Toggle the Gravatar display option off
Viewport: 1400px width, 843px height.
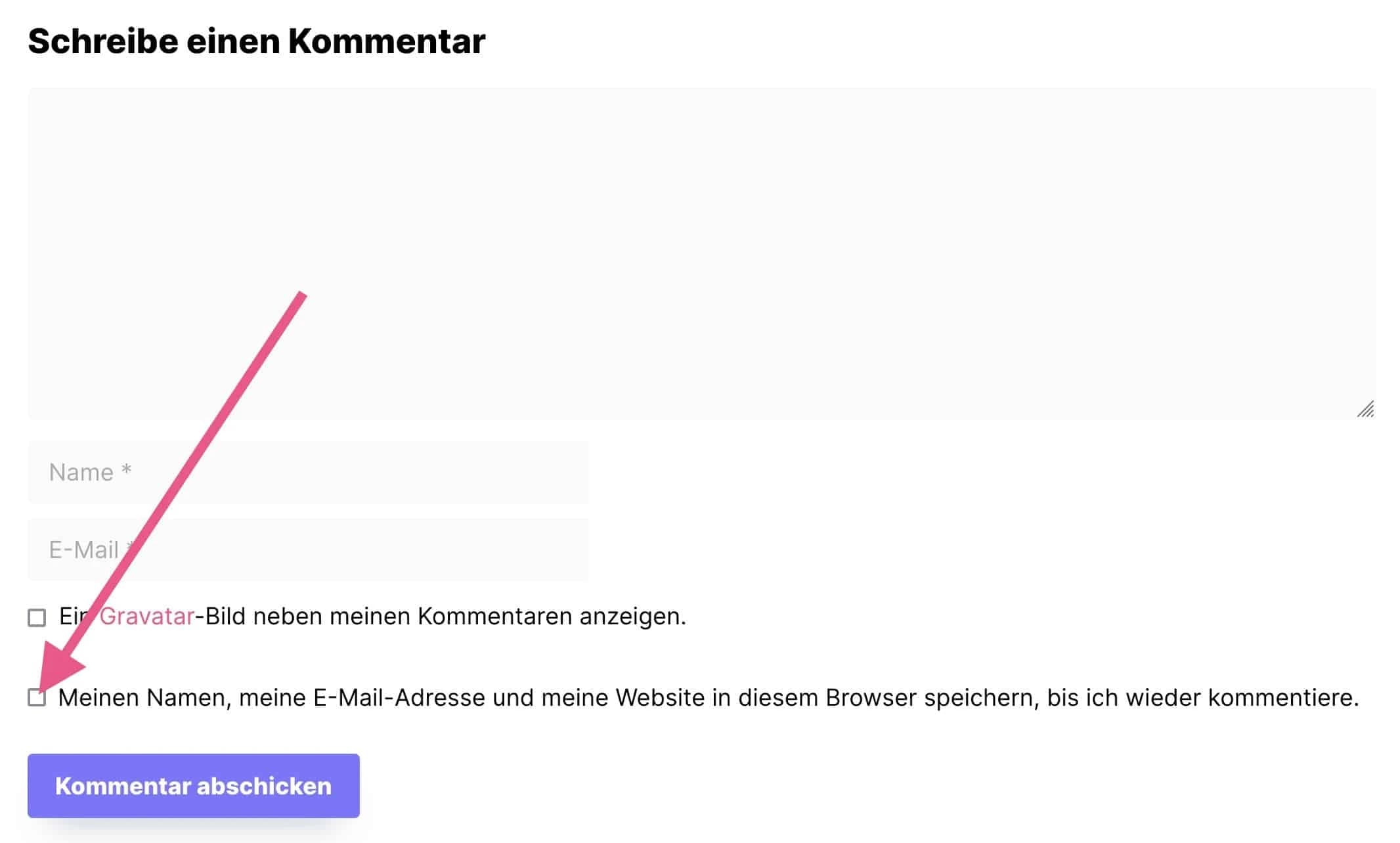(36, 616)
